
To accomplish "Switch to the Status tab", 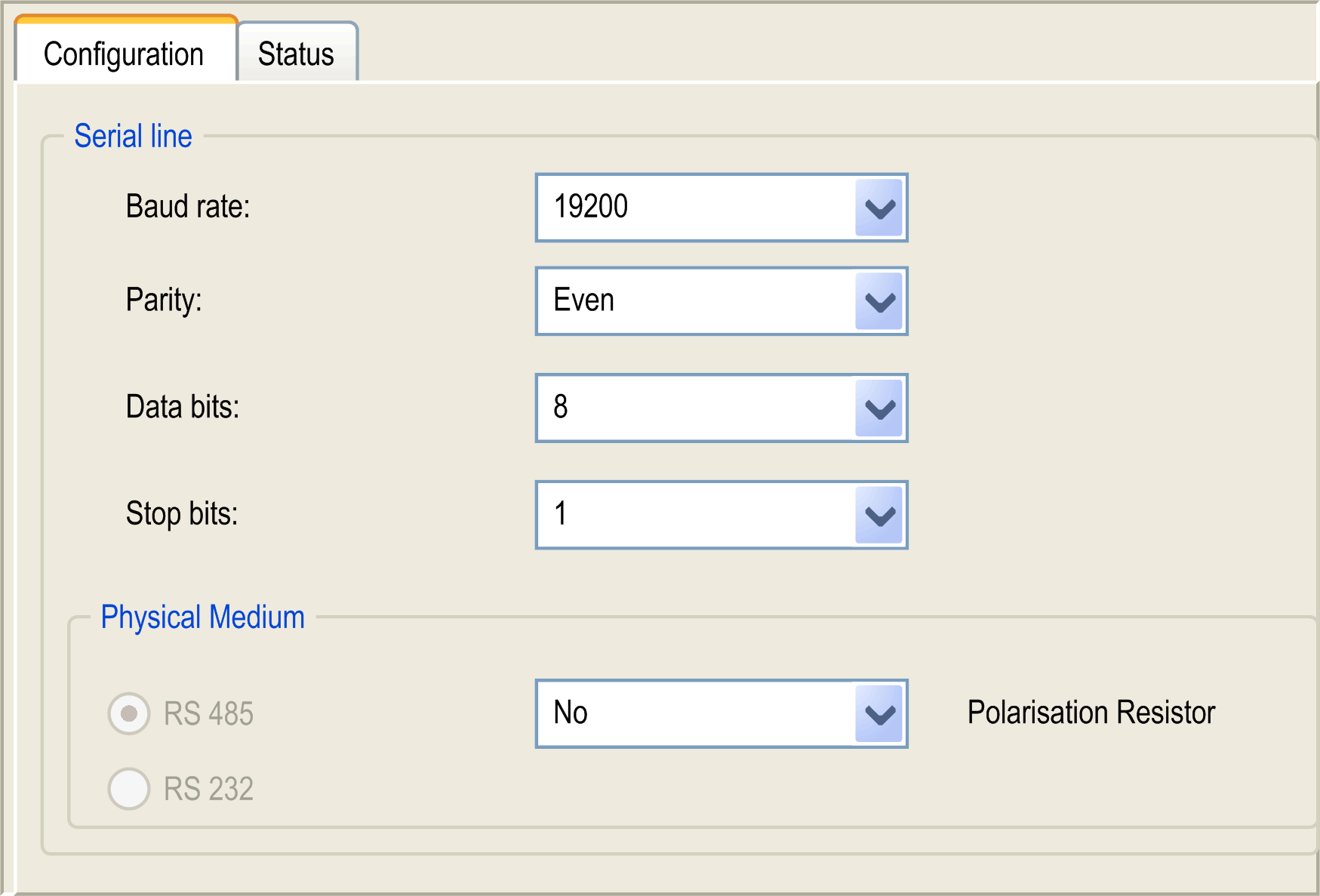I will (297, 54).
